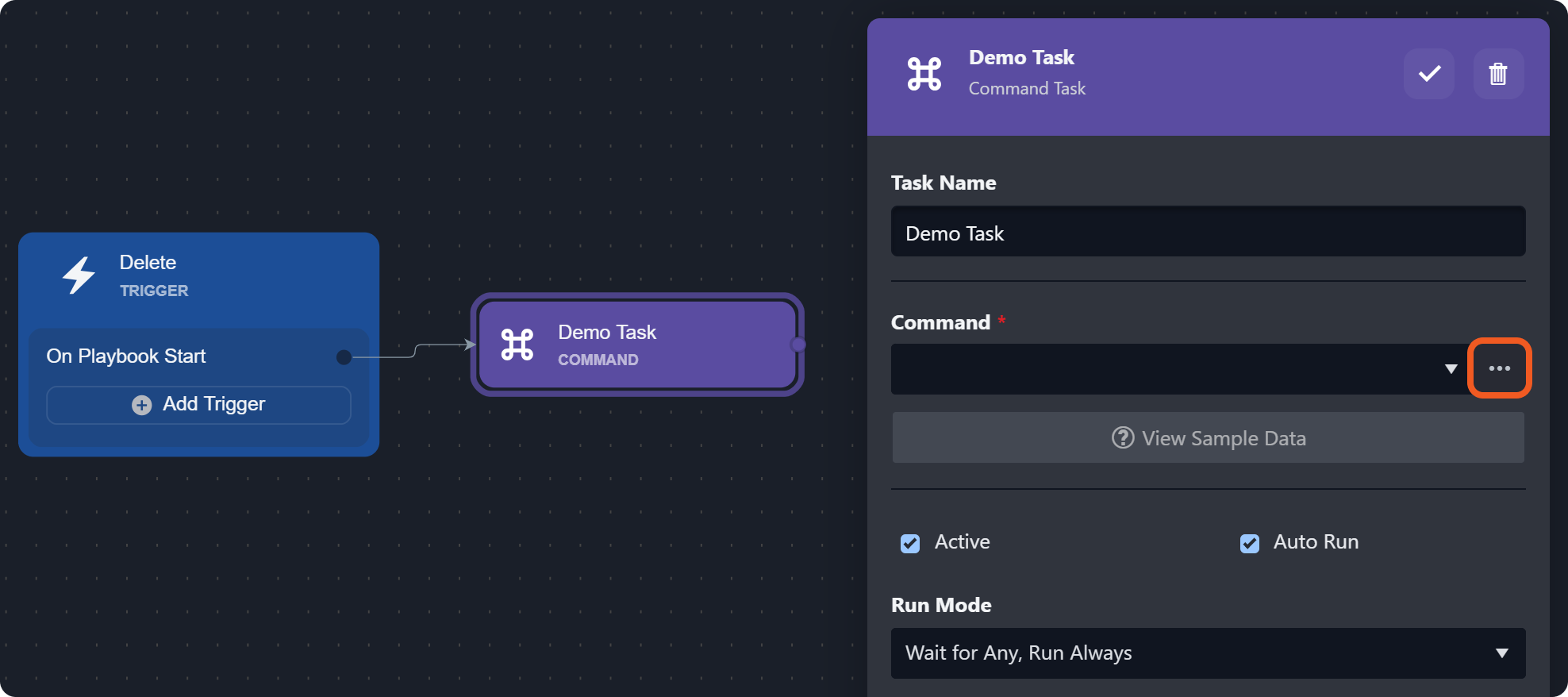Image resolution: width=1568 pixels, height=697 pixels.
Task: Click the plus icon beside Add Trigger
Action: [142, 405]
